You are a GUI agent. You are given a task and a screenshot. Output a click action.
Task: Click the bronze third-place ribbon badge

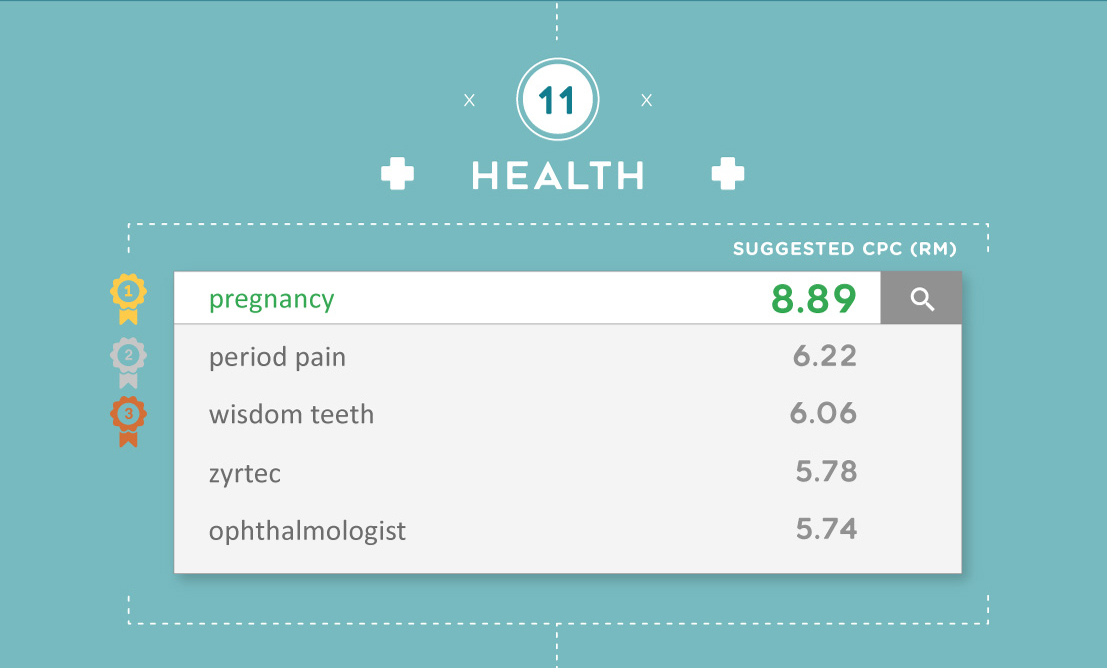click(x=128, y=422)
